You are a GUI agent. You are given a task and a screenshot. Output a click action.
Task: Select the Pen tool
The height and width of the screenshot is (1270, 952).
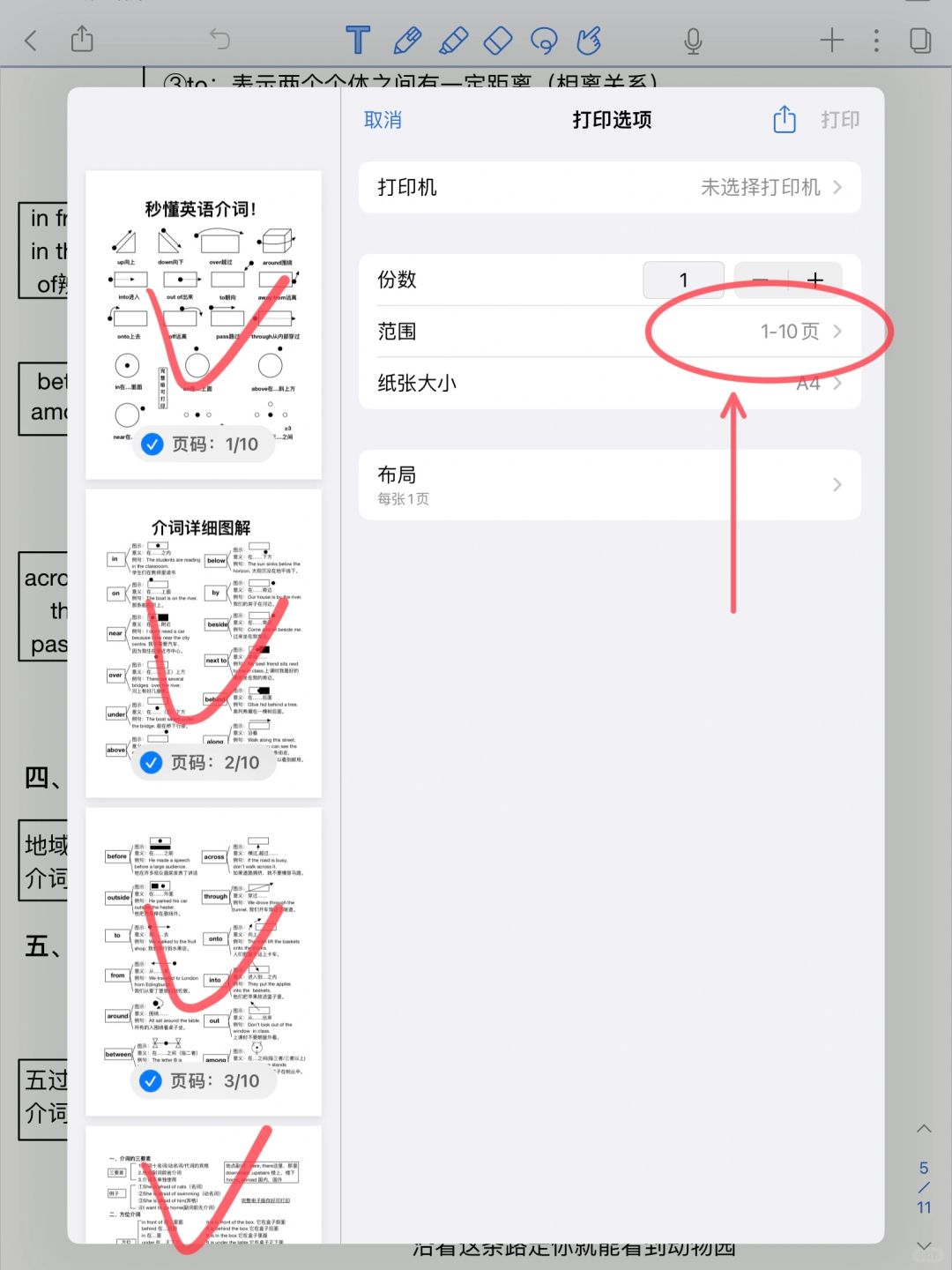[406, 40]
